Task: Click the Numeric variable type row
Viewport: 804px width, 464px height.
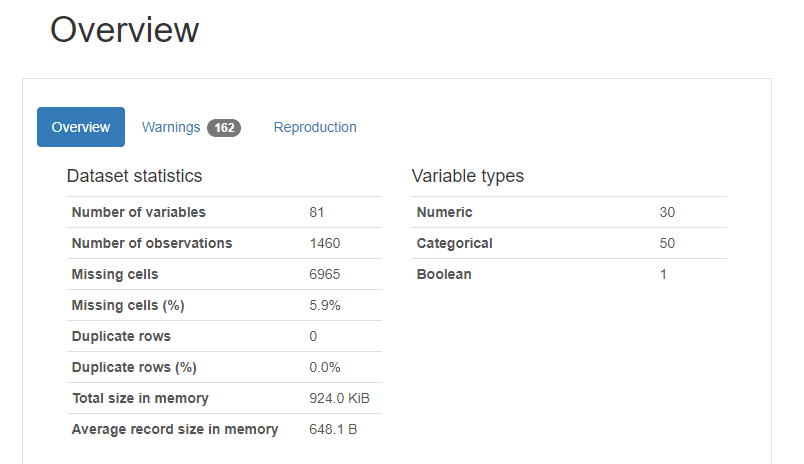Action: point(569,212)
